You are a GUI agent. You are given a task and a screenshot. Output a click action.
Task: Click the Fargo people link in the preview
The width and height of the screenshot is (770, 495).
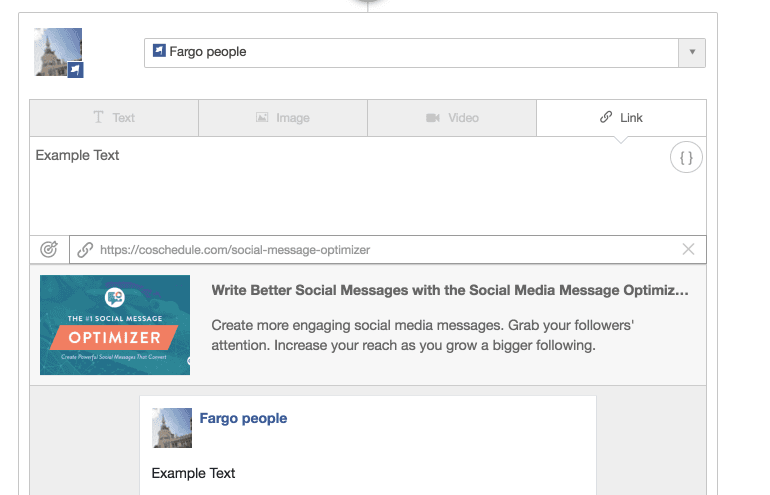point(243,418)
